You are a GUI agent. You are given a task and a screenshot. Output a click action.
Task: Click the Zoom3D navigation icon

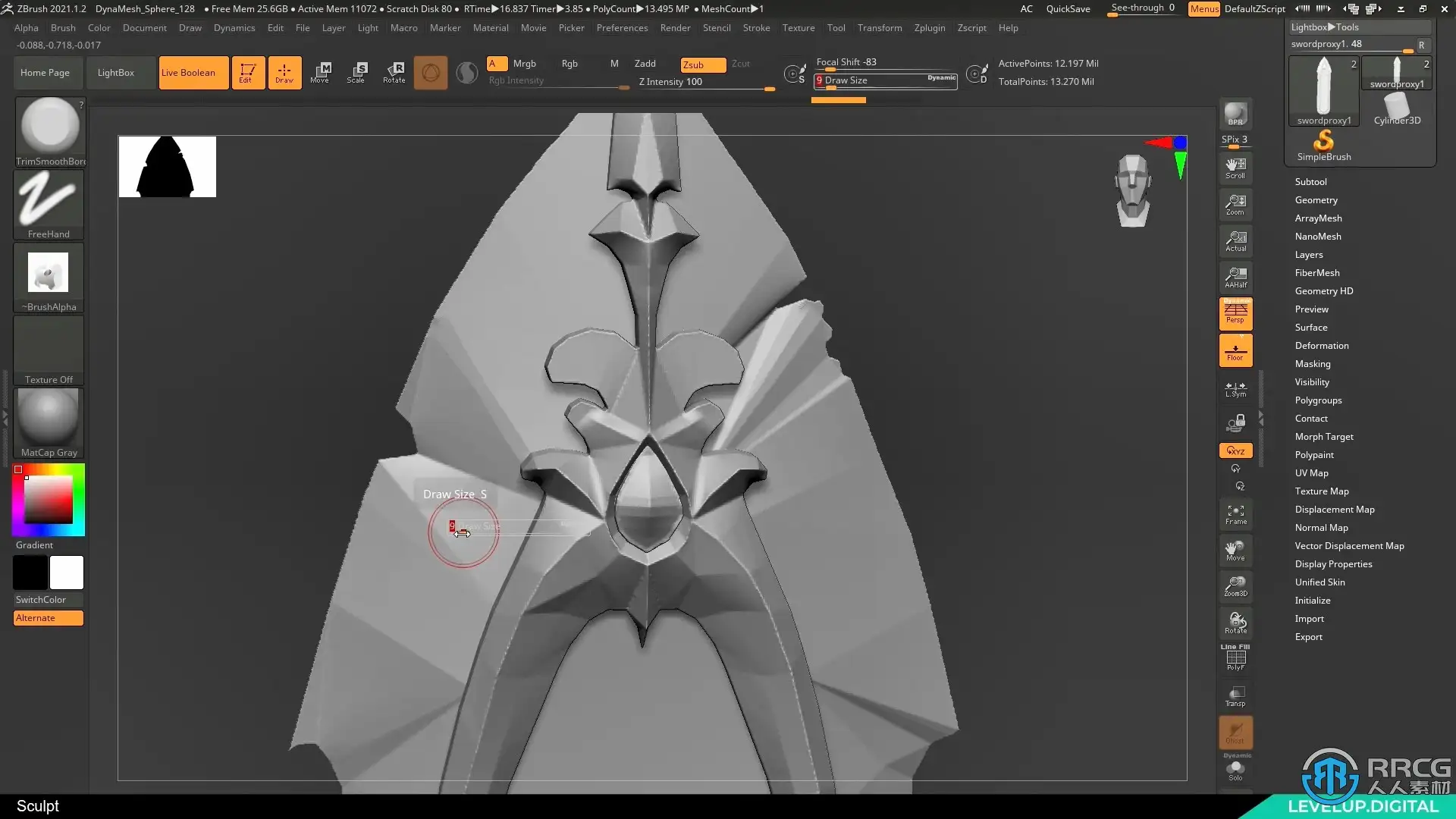coord(1235,585)
